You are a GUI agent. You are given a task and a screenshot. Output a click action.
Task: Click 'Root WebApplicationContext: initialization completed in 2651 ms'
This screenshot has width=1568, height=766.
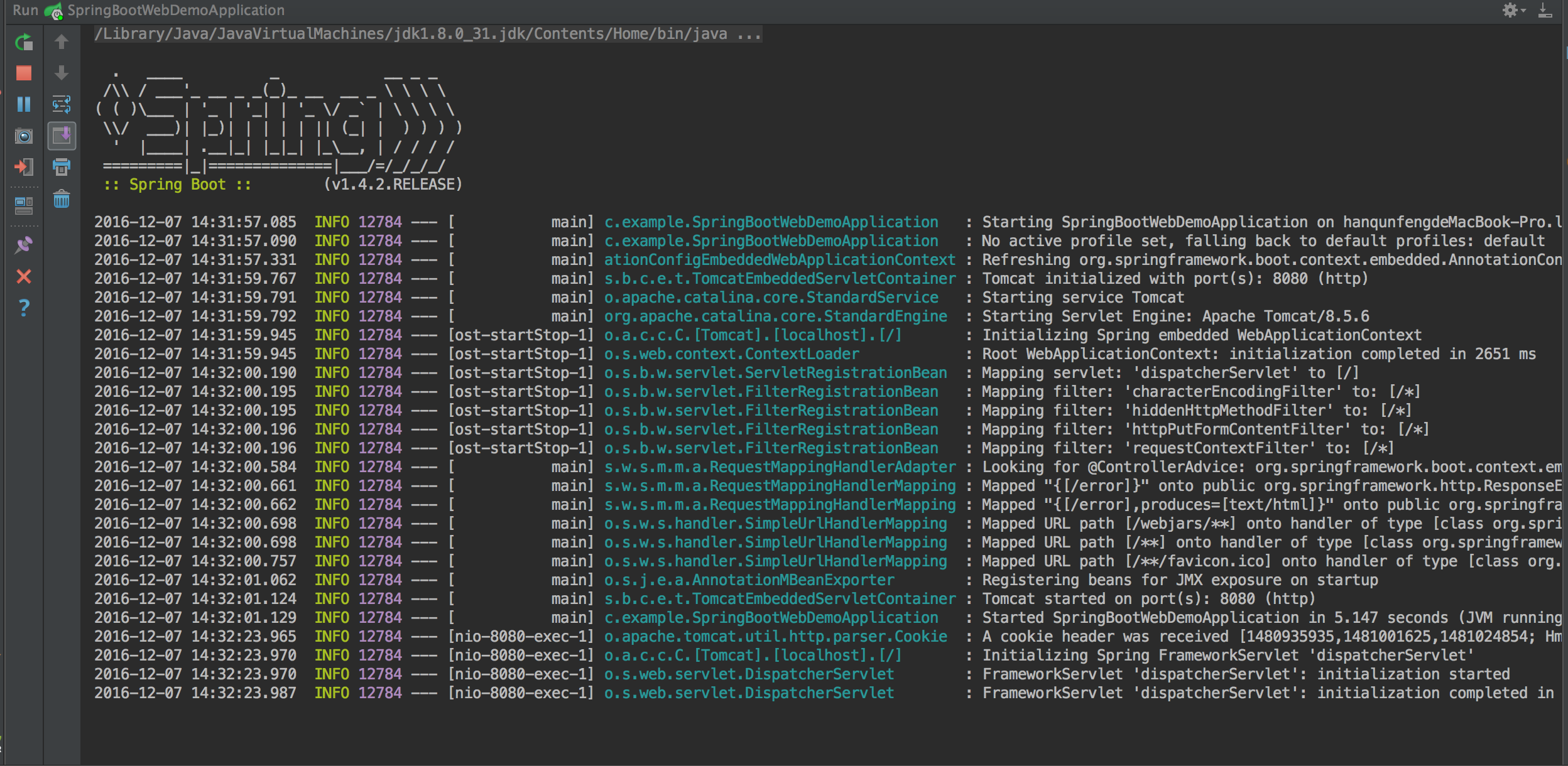(x=1259, y=354)
